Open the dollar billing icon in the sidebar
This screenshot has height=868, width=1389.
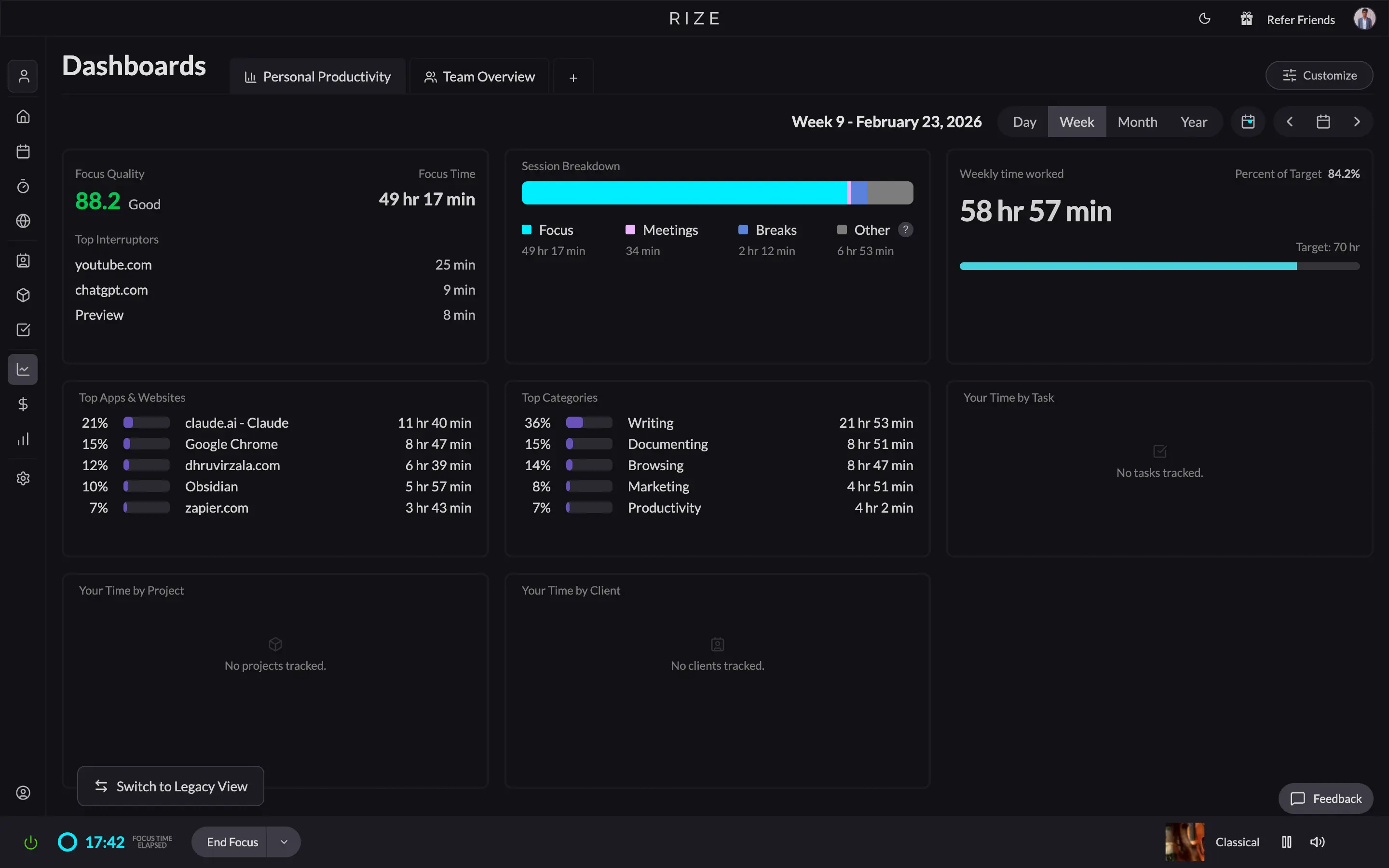tap(23, 404)
